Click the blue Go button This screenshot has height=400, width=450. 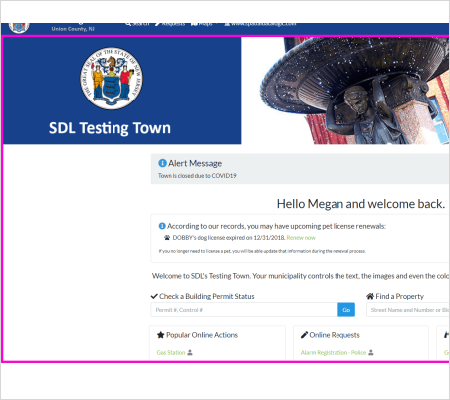click(346, 310)
